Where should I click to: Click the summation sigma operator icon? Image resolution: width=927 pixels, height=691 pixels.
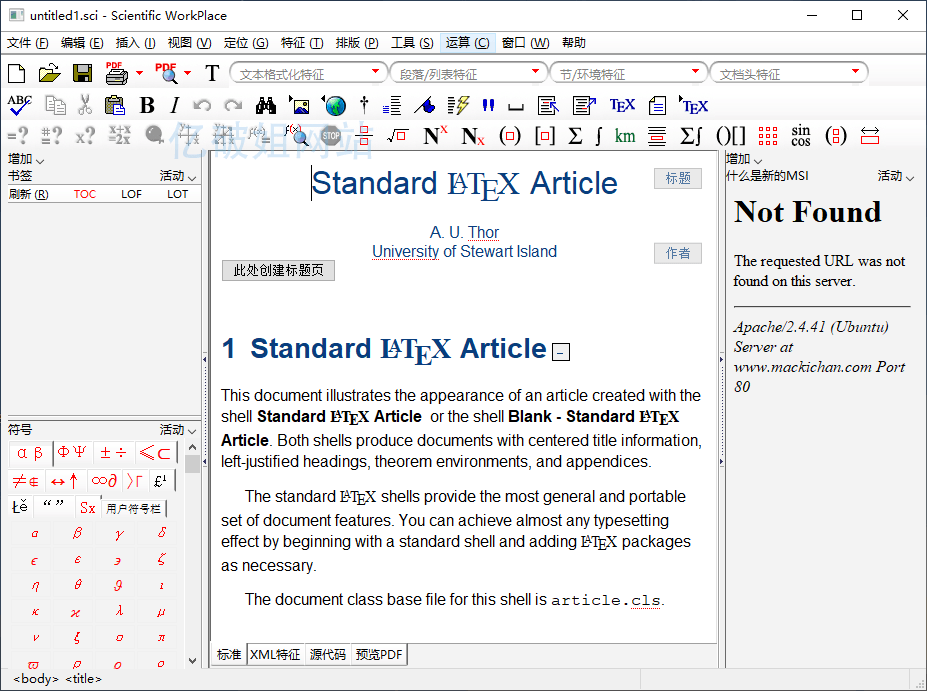click(x=575, y=136)
